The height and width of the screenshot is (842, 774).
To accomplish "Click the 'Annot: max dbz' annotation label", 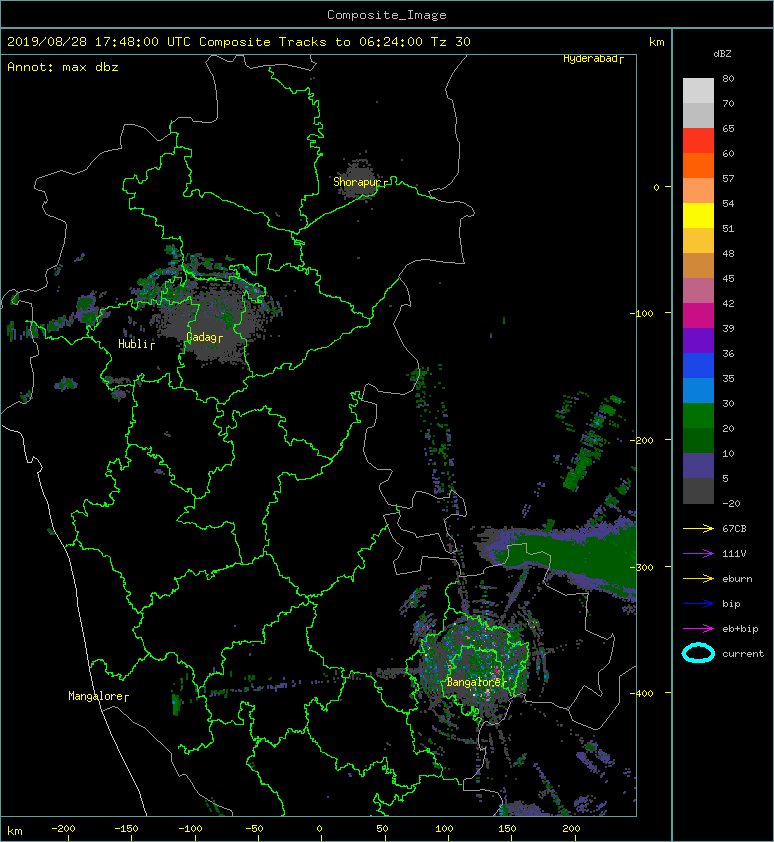I will [63, 67].
